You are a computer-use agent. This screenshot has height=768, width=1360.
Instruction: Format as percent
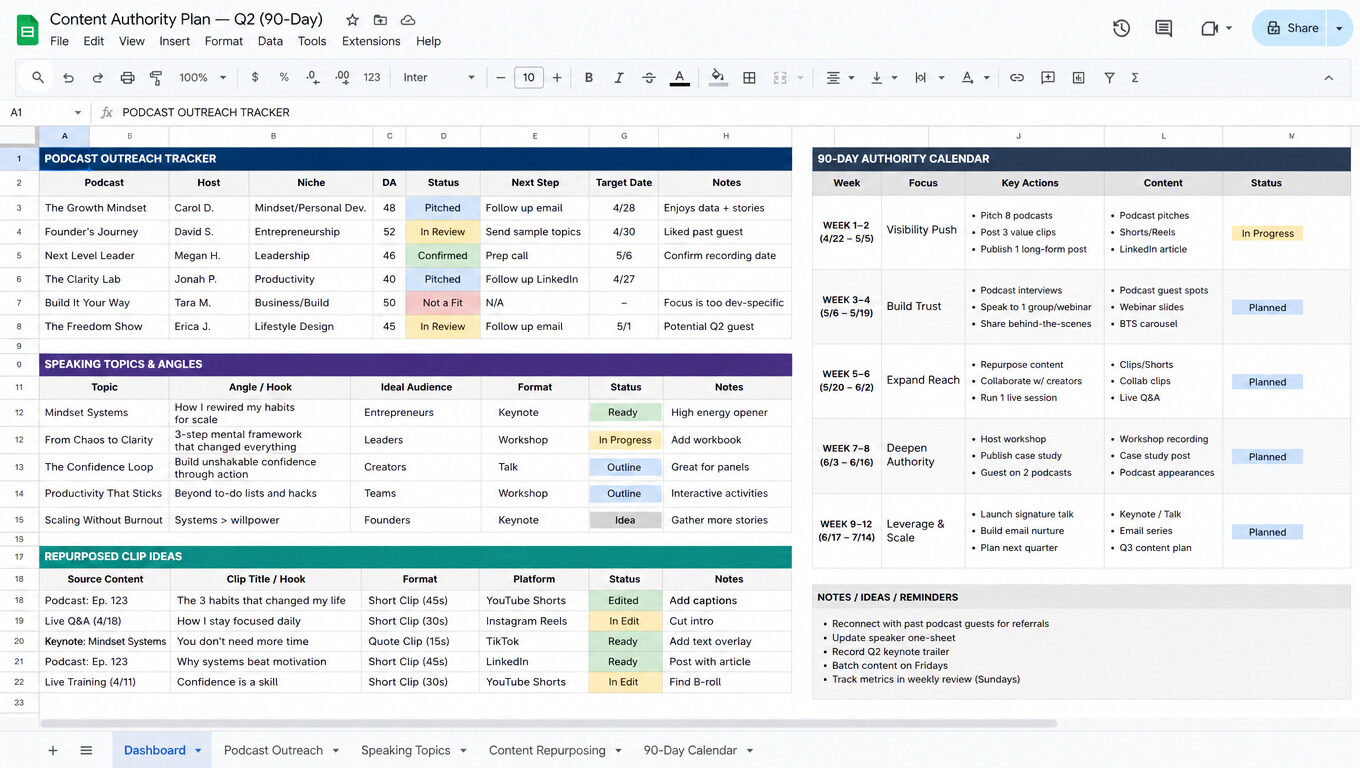284,77
